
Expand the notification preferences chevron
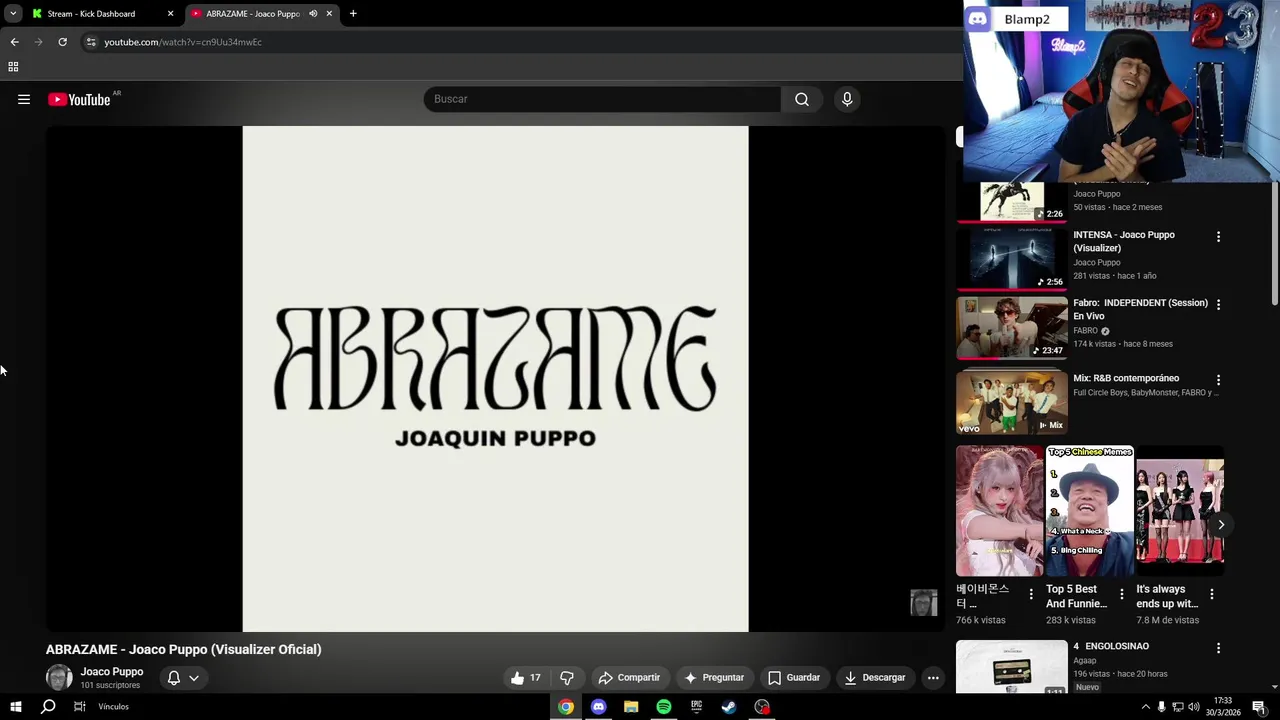coord(194,678)
